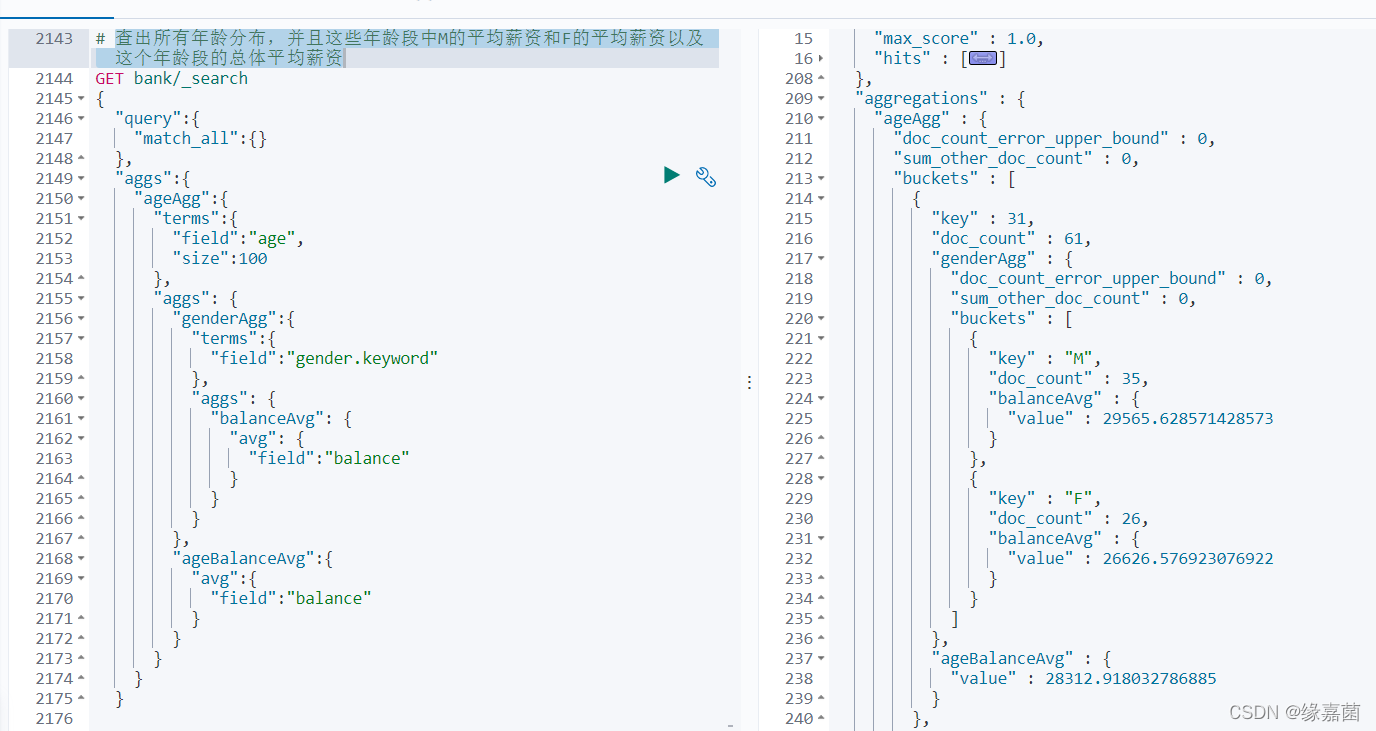
Task: Click "doc_count_error_upper_bound" on line 211
Action: pyautogui.click(x=1031, y=139)
